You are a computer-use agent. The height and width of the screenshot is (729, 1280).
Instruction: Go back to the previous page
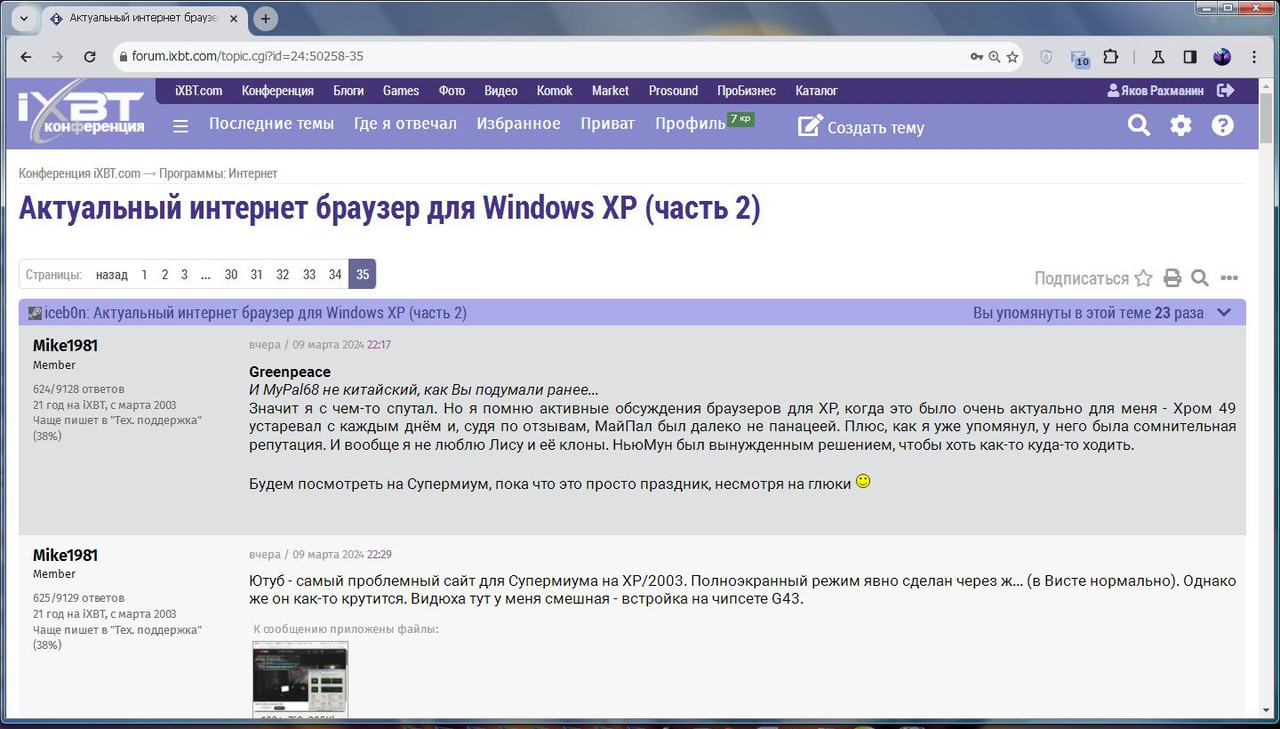pos(26,57)
